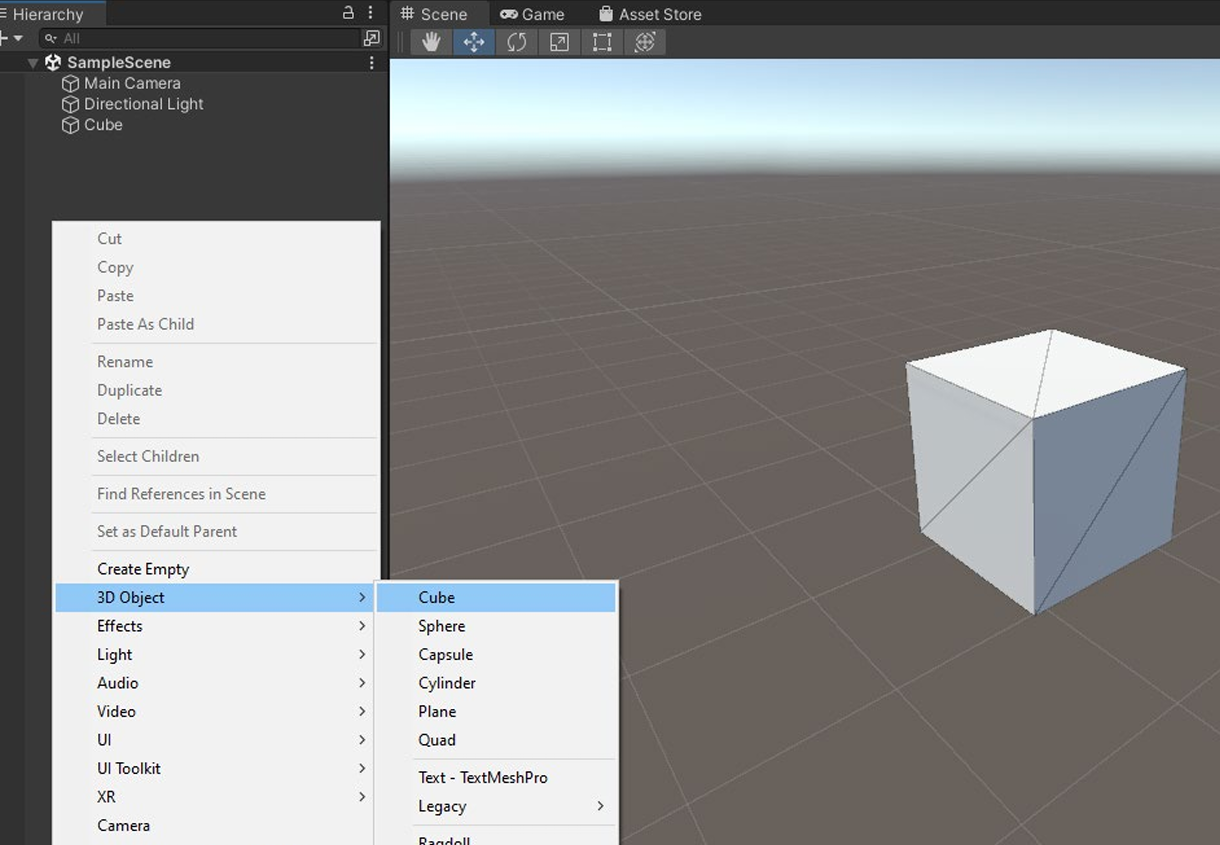
Task: Click the Unity logo beside SampleScene
Action: click(53, 62)
